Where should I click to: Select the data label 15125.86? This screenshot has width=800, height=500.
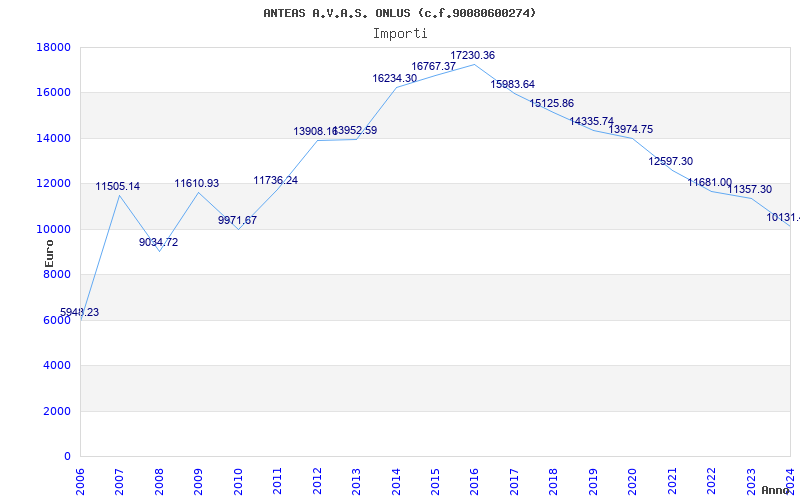coord(552,103)
